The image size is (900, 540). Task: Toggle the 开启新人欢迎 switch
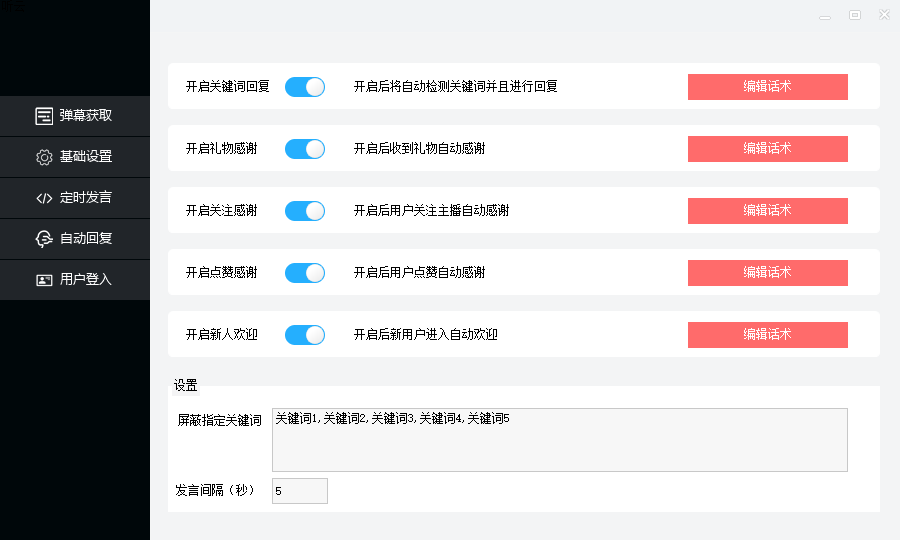tap(305, 335)
